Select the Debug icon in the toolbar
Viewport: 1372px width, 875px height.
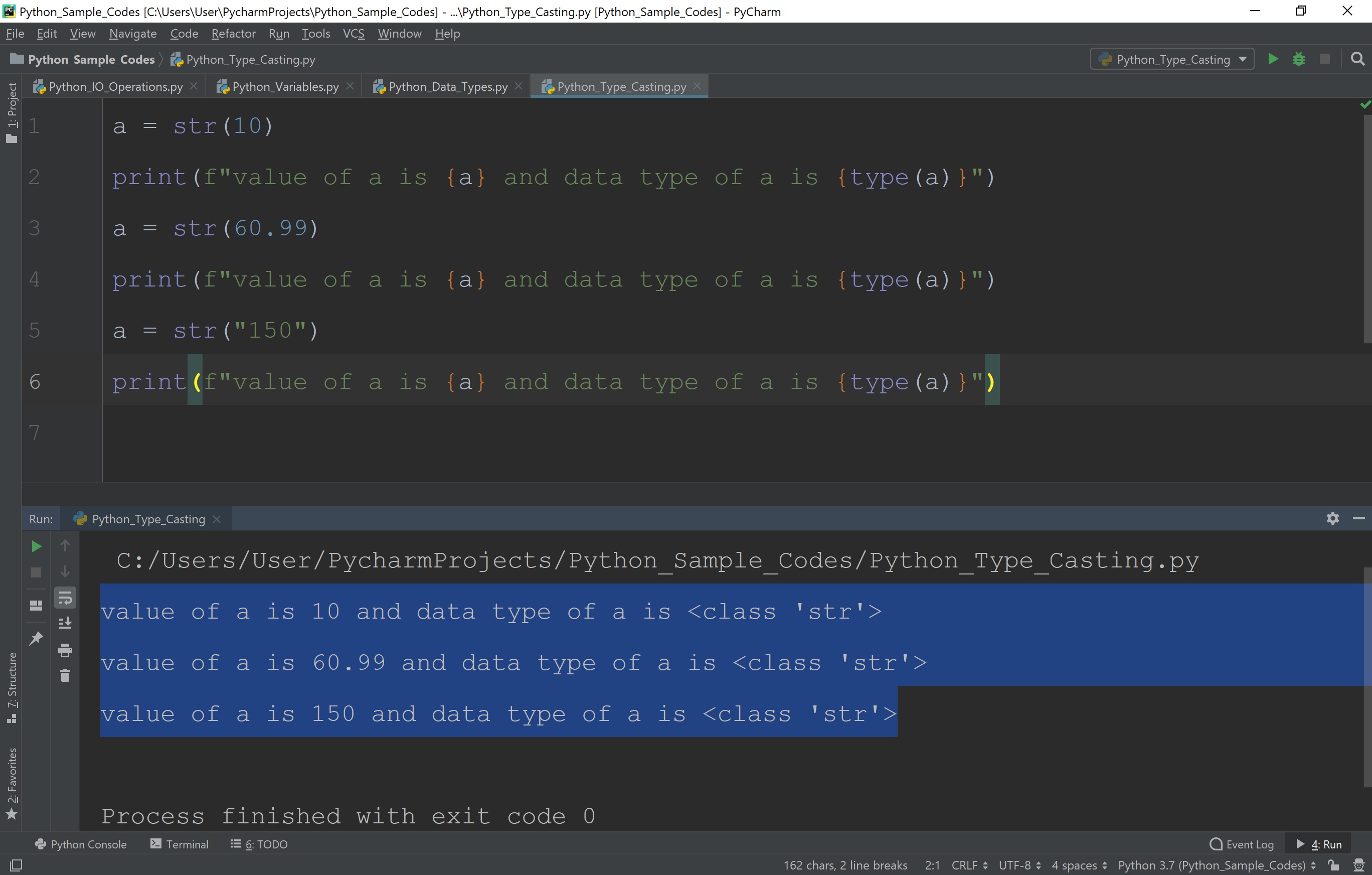click(x=1298, y=59)
